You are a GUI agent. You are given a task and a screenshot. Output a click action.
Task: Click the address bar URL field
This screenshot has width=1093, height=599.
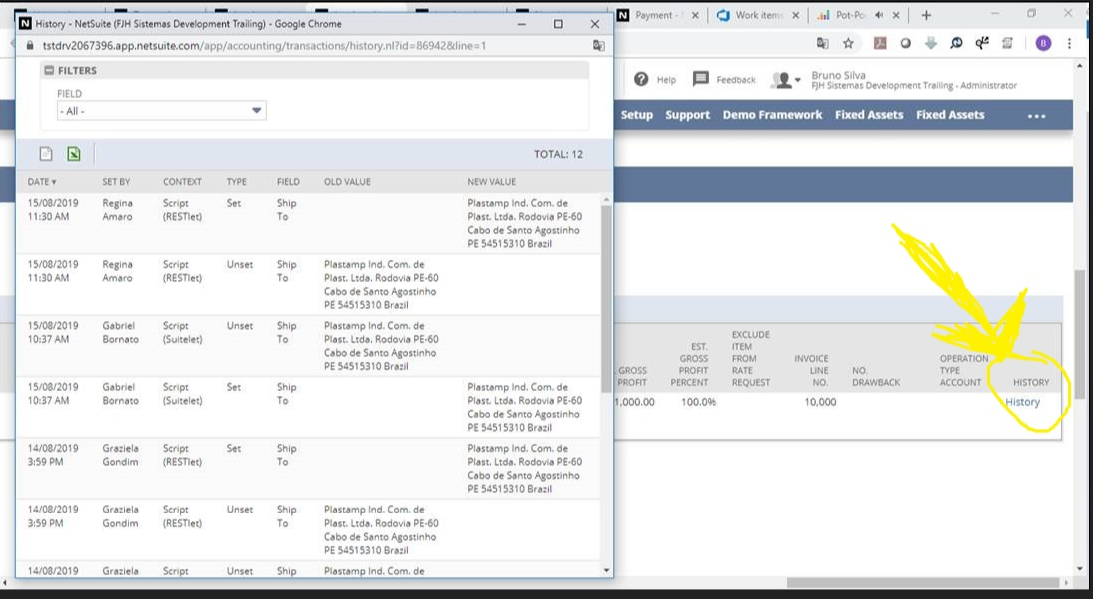[300, 47]
